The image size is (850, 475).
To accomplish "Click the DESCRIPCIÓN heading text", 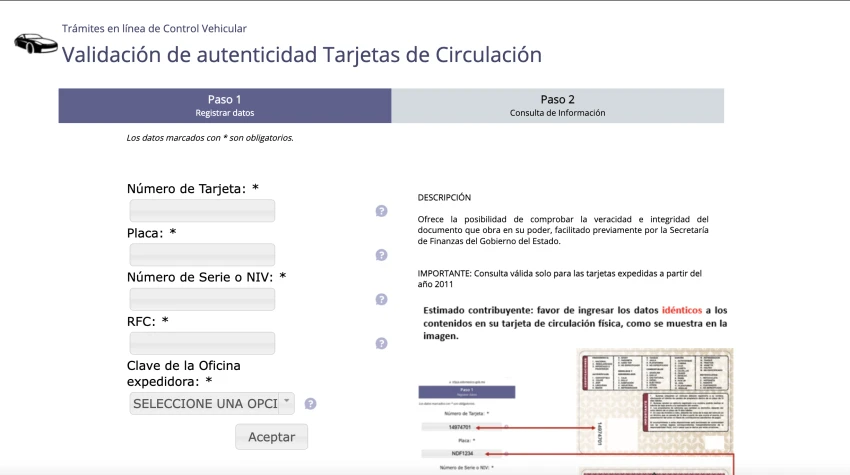I will point(444,198).
